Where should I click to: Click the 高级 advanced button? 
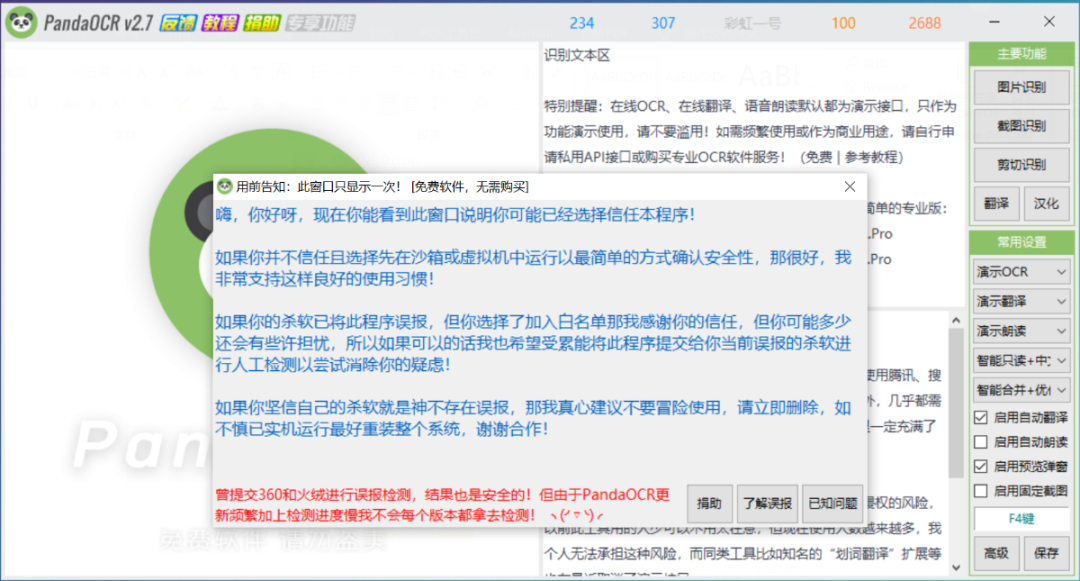coord(996,553)
